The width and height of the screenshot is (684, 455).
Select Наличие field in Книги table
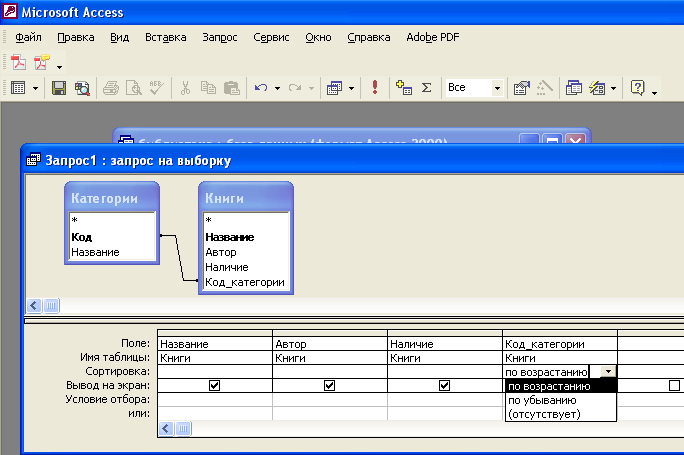tap(246, 267)
